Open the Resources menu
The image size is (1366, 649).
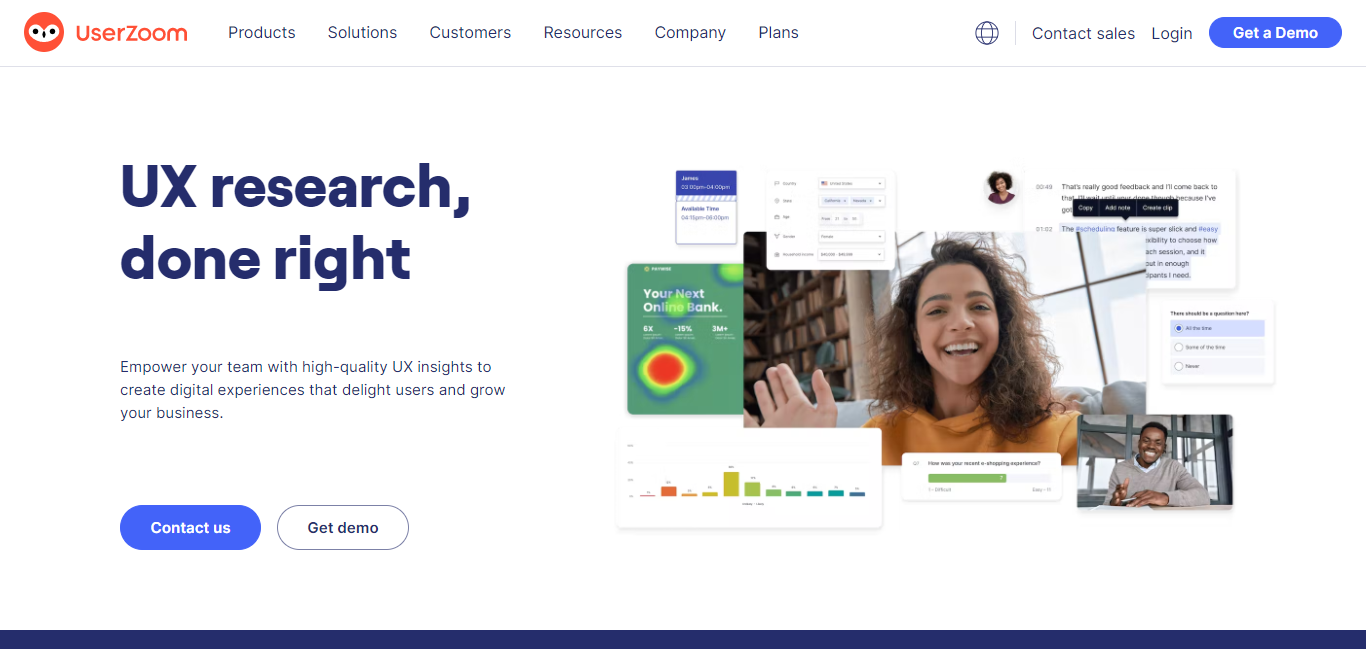pyautogui.click(x=583, y=33)
